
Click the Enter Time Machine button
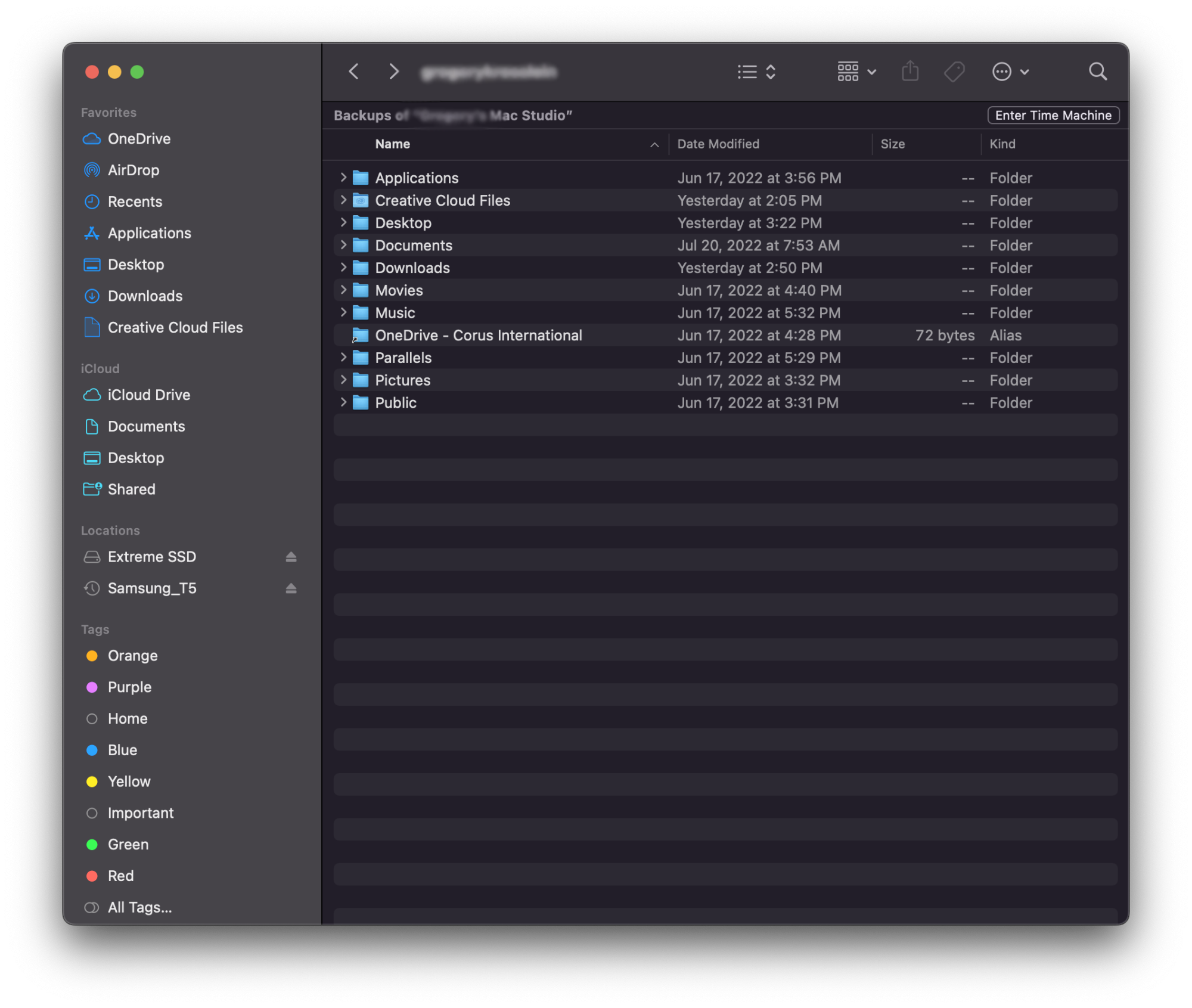tap(1053, 116)
